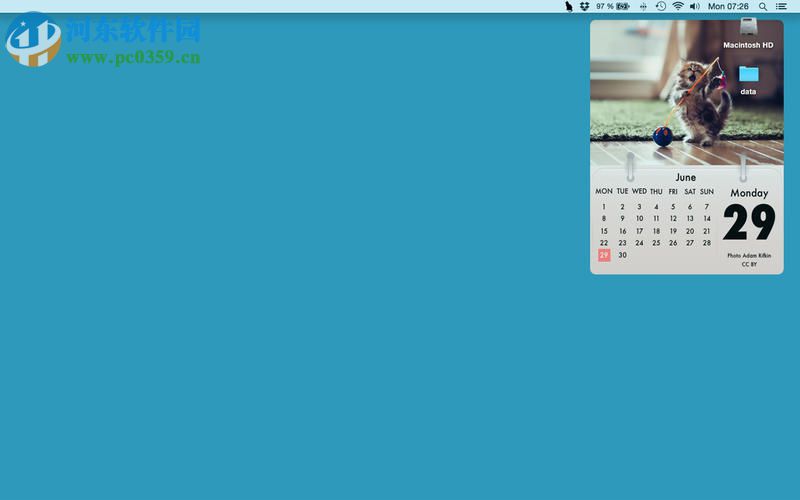The height and width of the screenshot is (500, 800).
Task: Click the CC BY license text
Action: pos(749,264)
